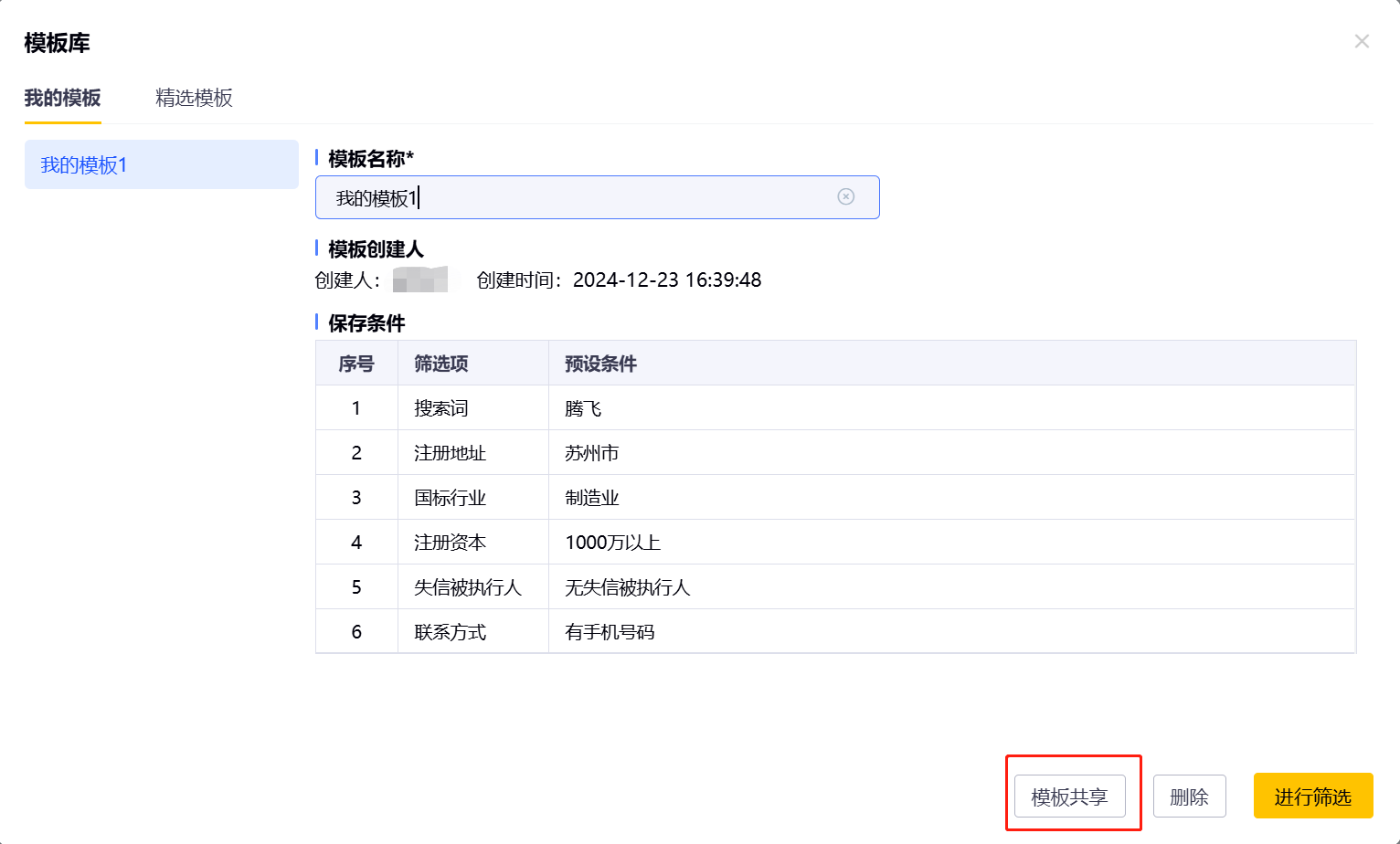The width and height of the screenshot is (1400, 844).
Task: Click the 国标行业 condition 制造业
Action: [590, 497]
